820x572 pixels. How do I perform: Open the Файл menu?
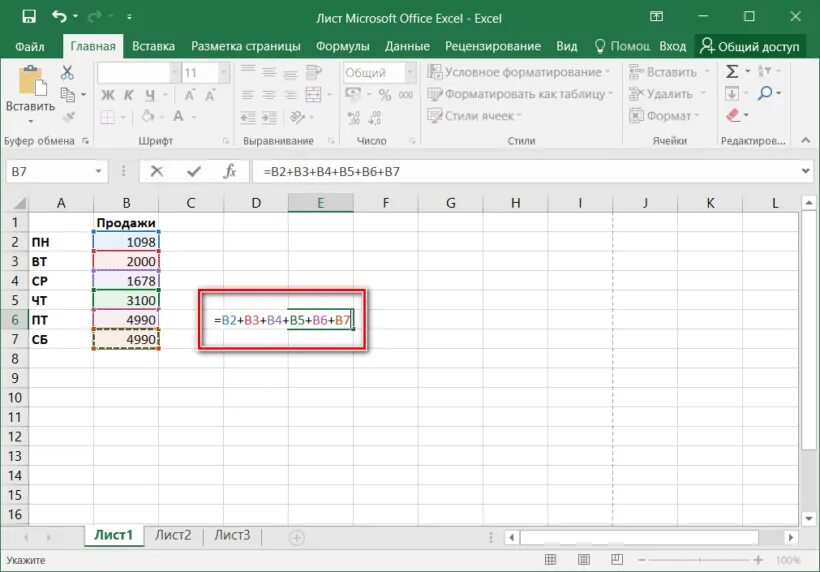[x=29, y=47]
